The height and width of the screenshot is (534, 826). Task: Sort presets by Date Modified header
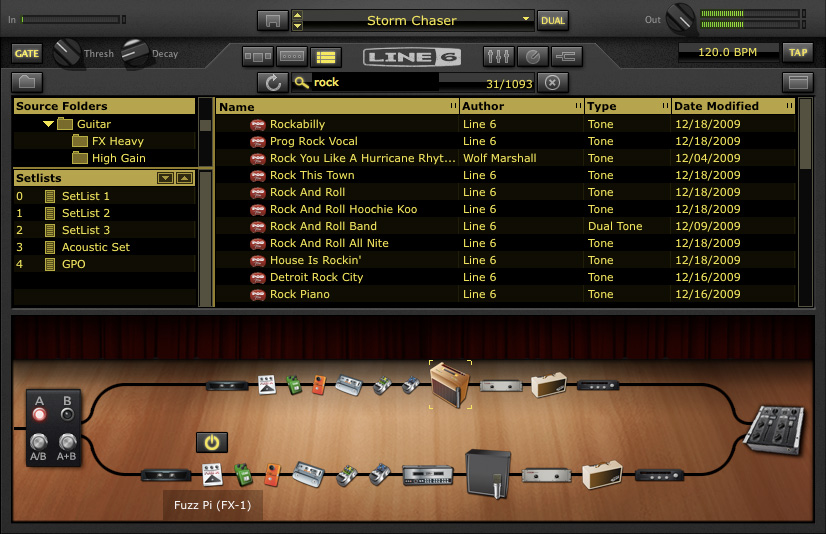pos(730,106)
